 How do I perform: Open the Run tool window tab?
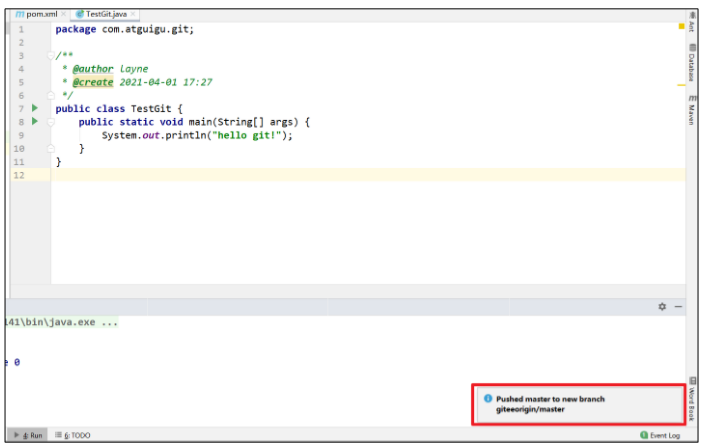pyautogui.click(x=28, y=435)
